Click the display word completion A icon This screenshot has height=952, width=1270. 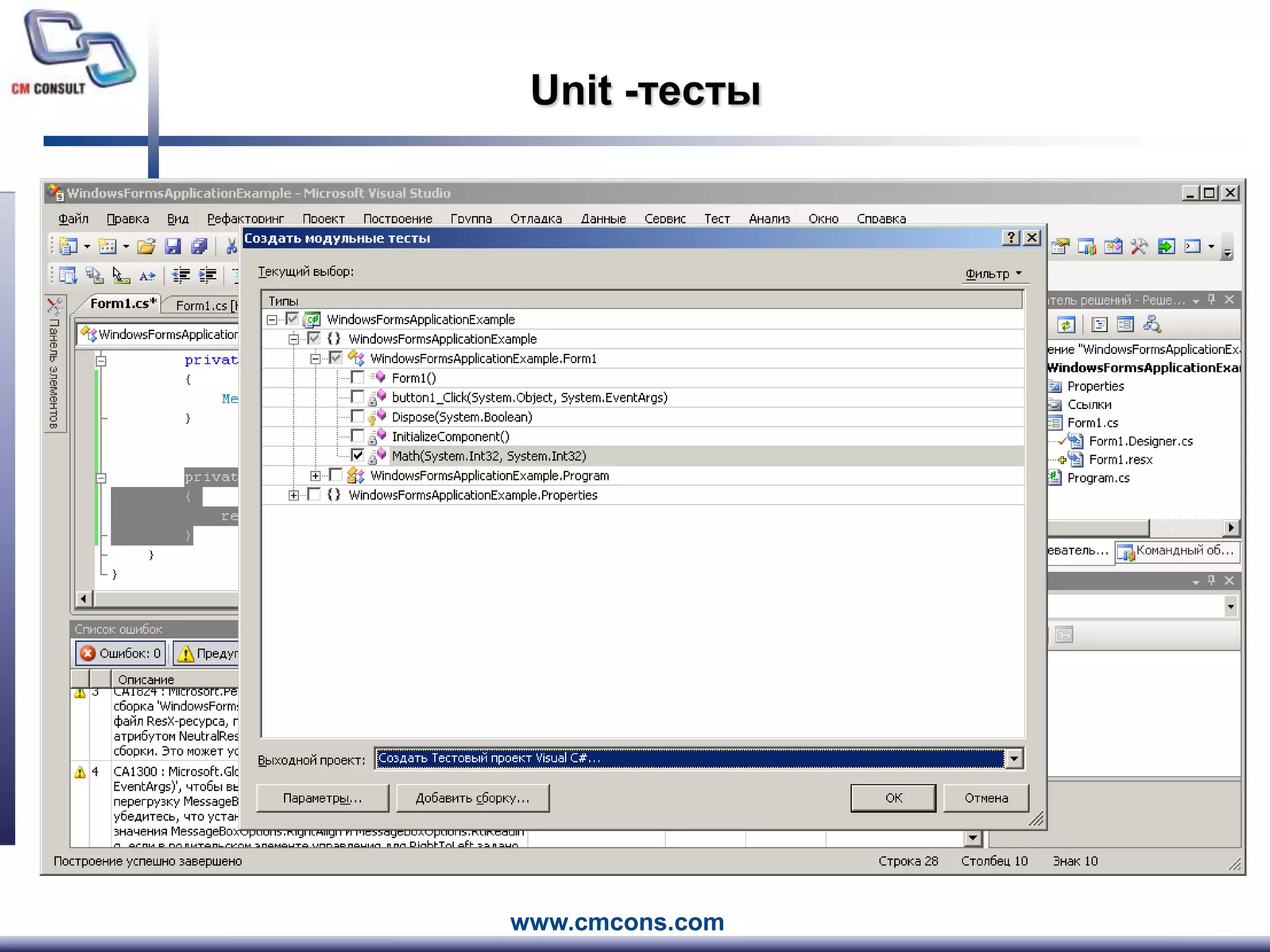(147, 275)
